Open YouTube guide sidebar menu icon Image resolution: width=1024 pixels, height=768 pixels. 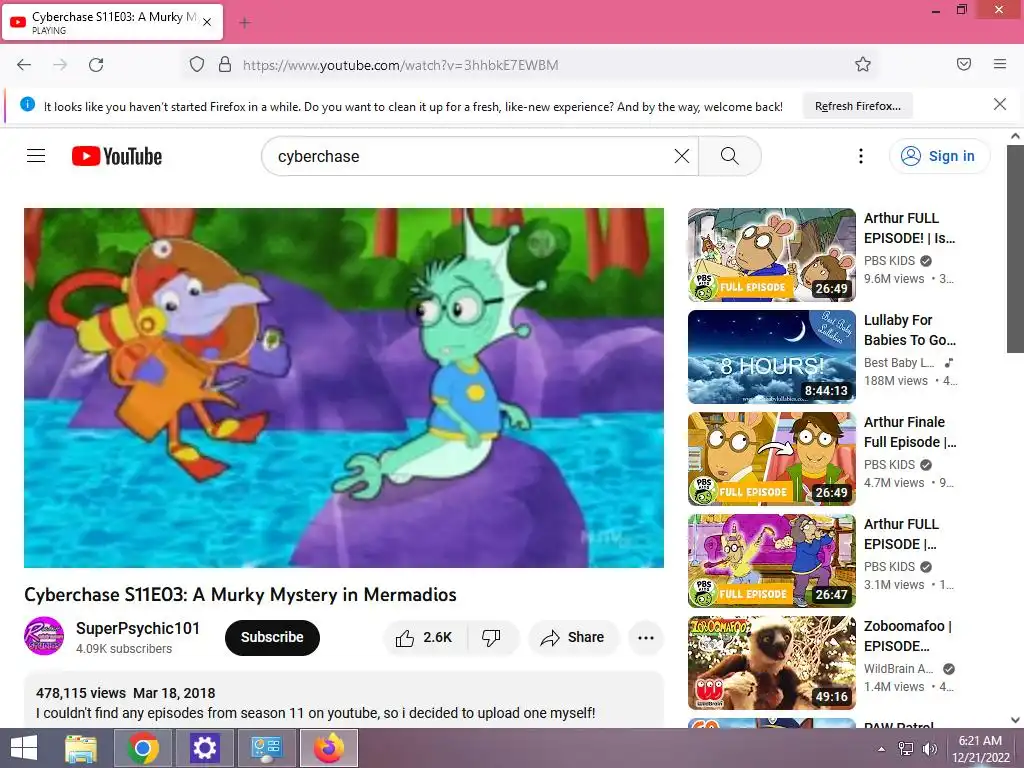coord(36,156)
